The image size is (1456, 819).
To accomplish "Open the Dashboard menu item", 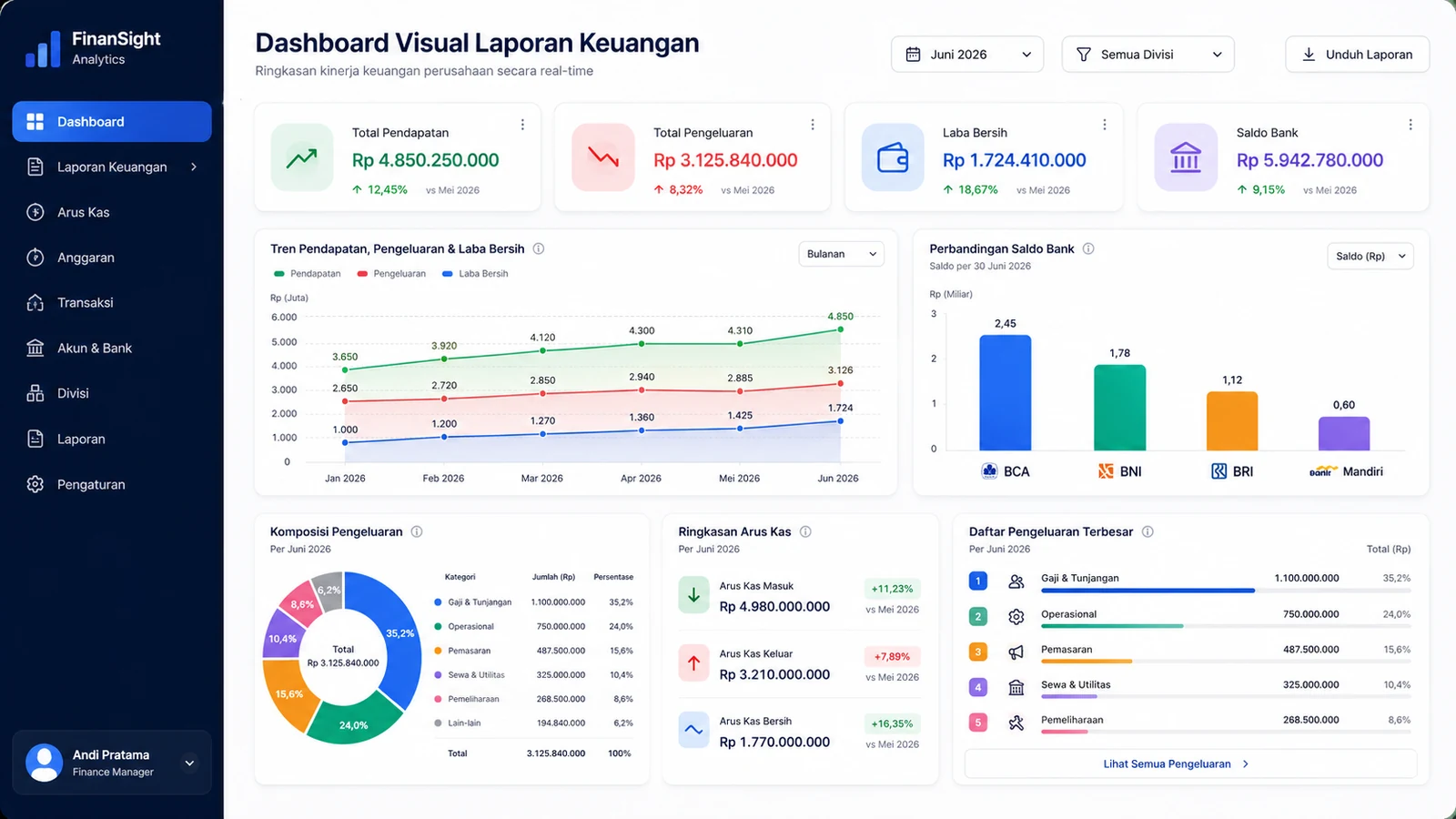I will (112, 121).
